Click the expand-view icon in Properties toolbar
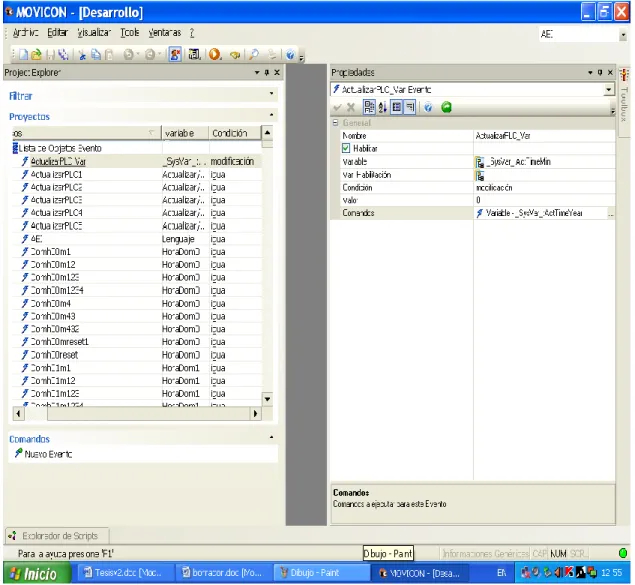The height and width of the screenshot is (585, 635). (x=396, y=107)
